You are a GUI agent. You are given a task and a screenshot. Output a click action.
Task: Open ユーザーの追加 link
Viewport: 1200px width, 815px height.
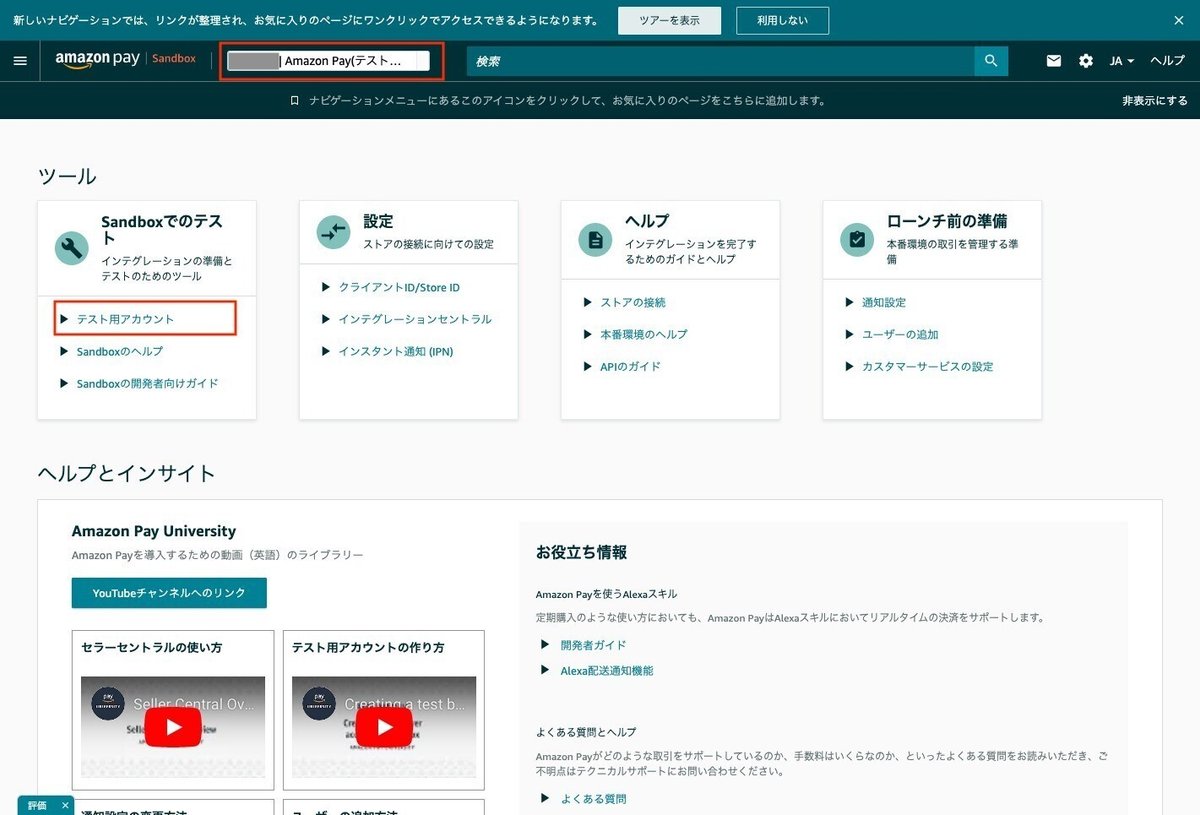[900, 334]
